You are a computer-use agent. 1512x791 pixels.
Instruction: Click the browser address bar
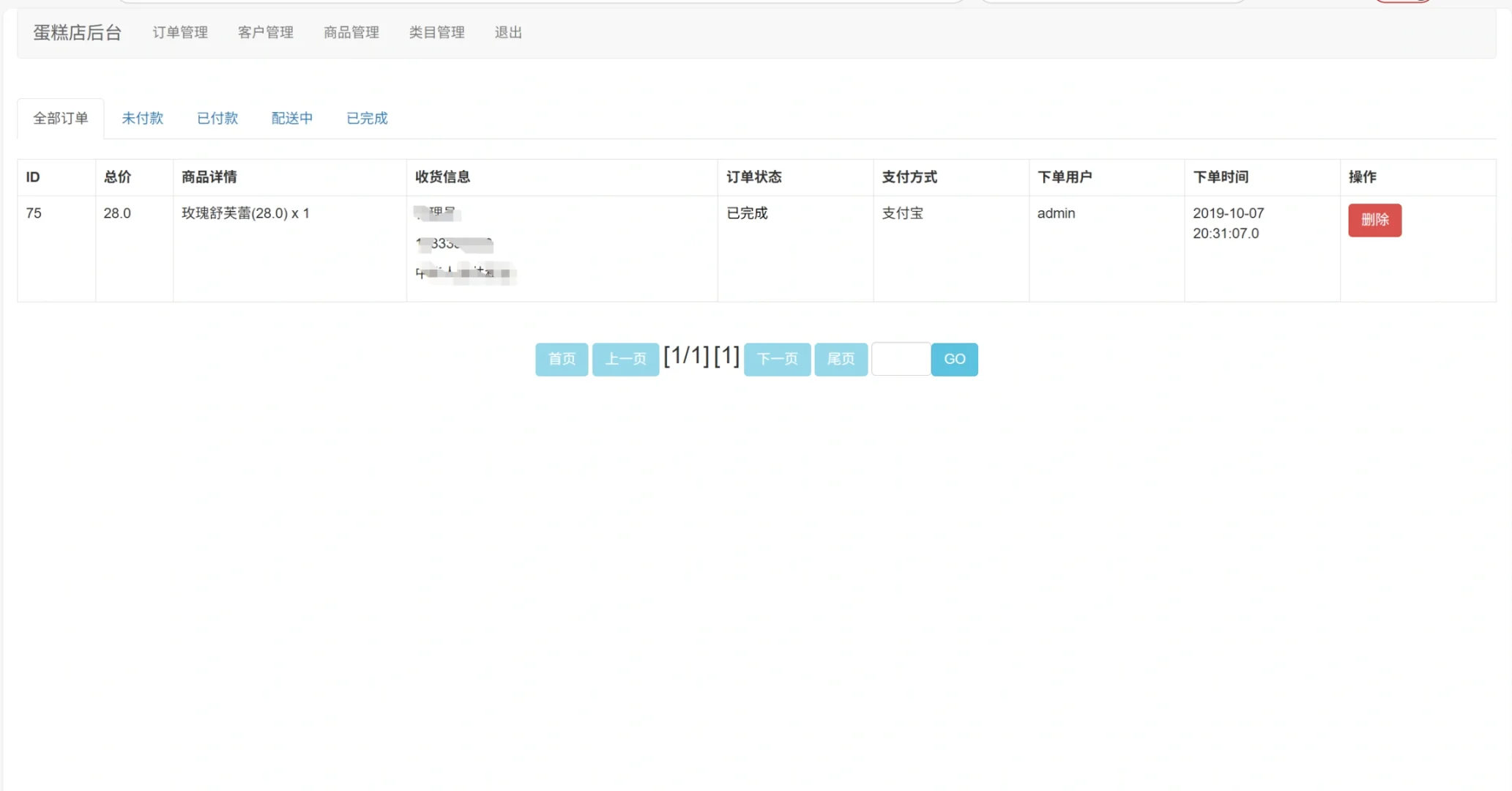tap(542, 1)
